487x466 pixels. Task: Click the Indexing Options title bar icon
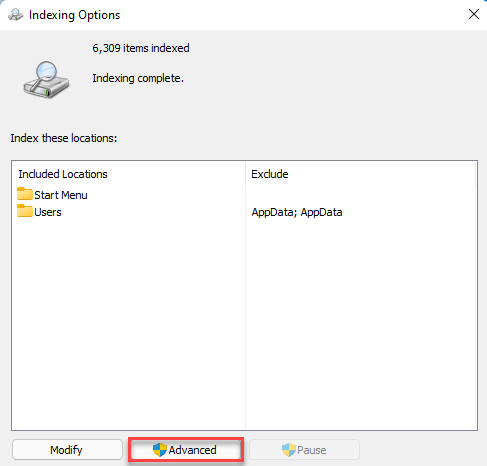16,15
